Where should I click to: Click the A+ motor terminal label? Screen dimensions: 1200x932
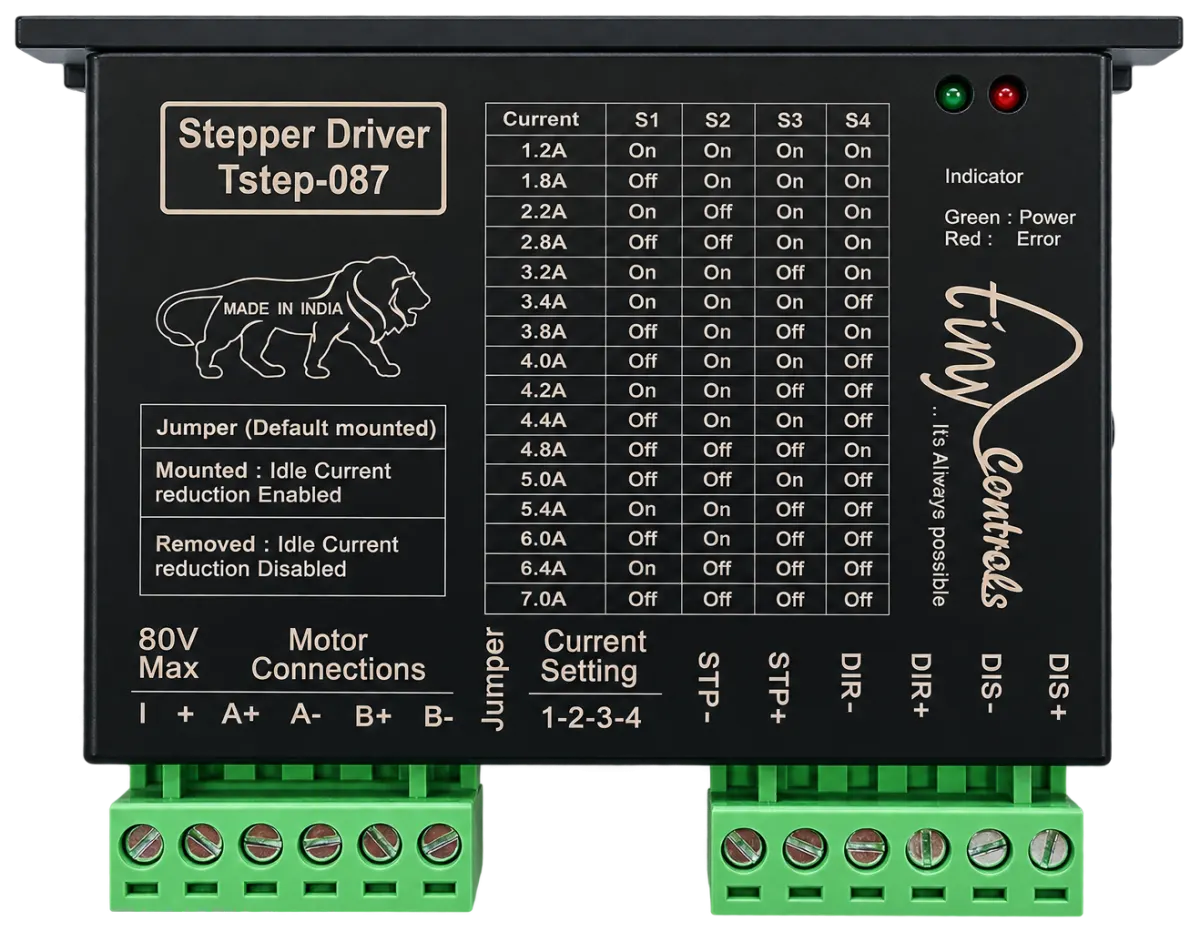coord(240,715)
